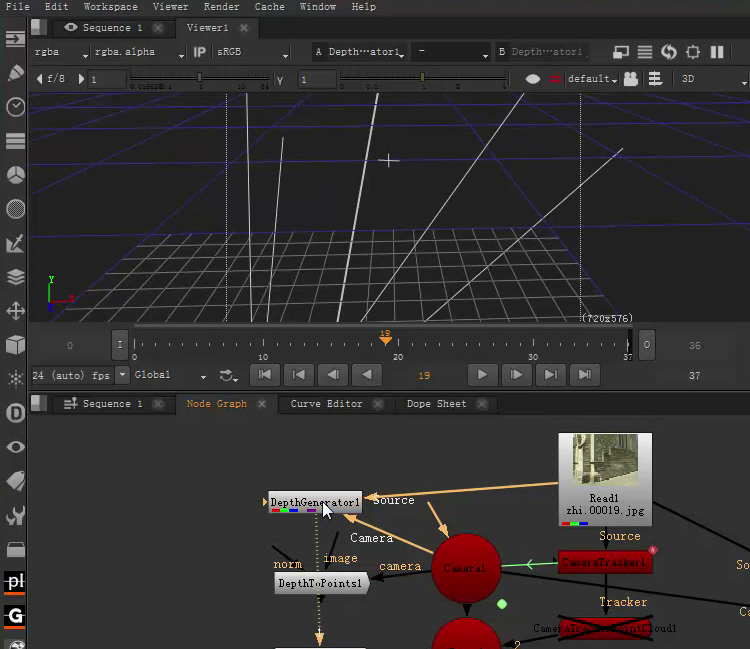The width and height of the screenshot is (750, 649).
Task: Open the Image nodes toolbar menu
Action: pyautogui.click(x=15, y=39)
